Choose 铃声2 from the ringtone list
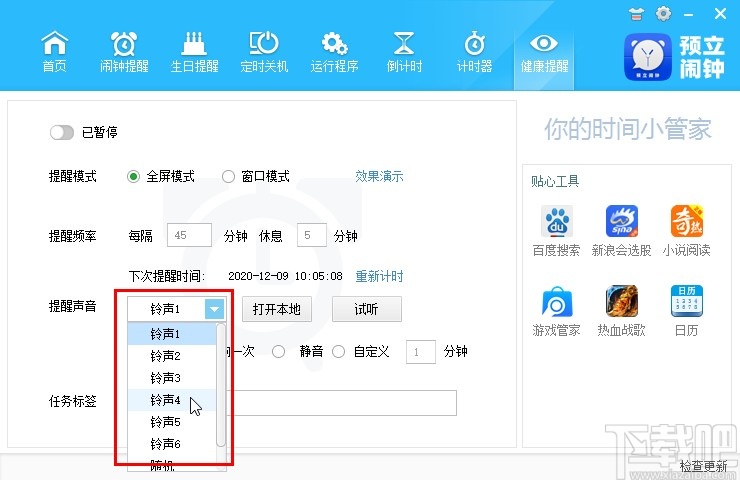 172,356
